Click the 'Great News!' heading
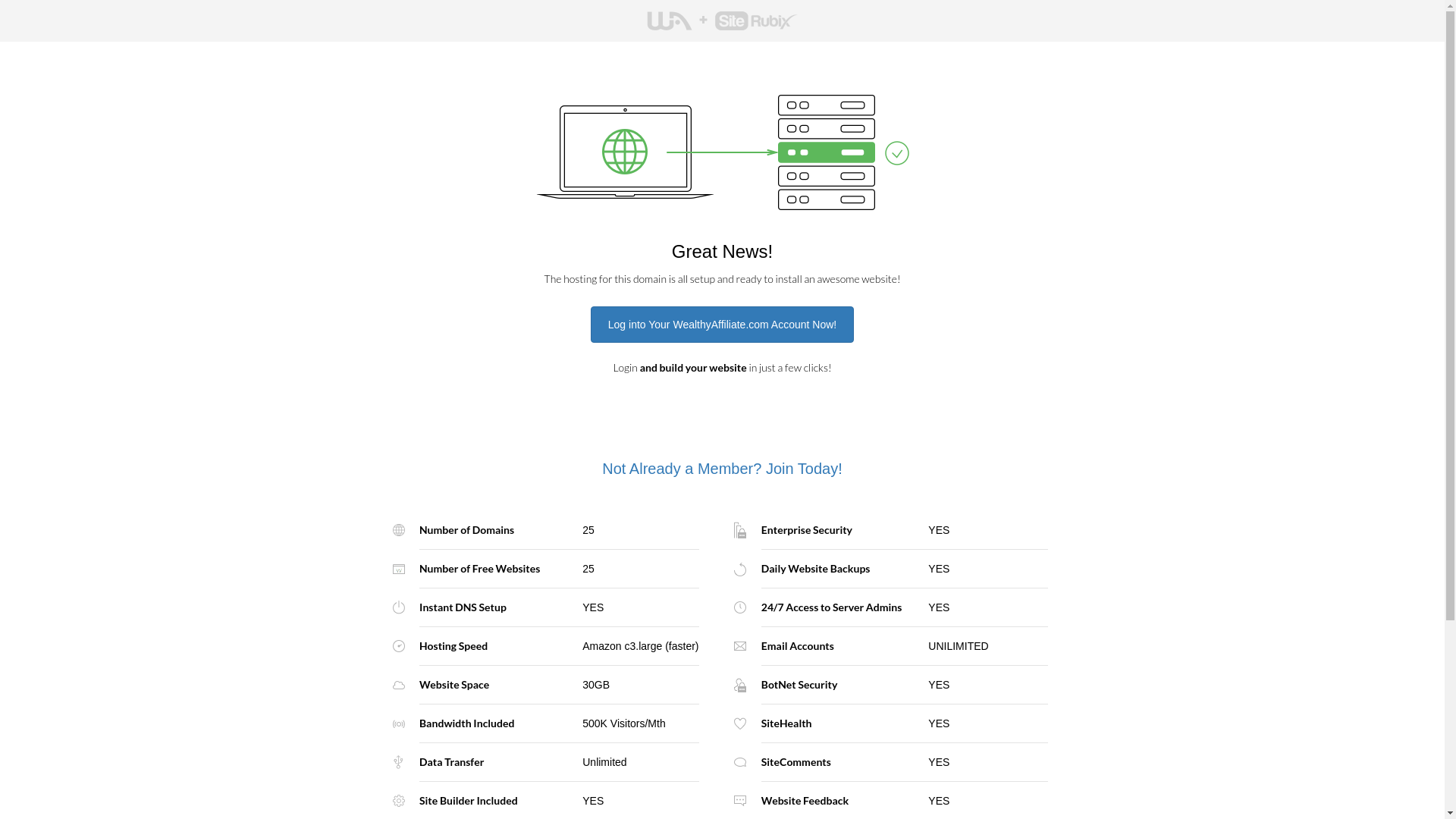1456x819 pixels. pyautogui.click(x=722, y=251)
